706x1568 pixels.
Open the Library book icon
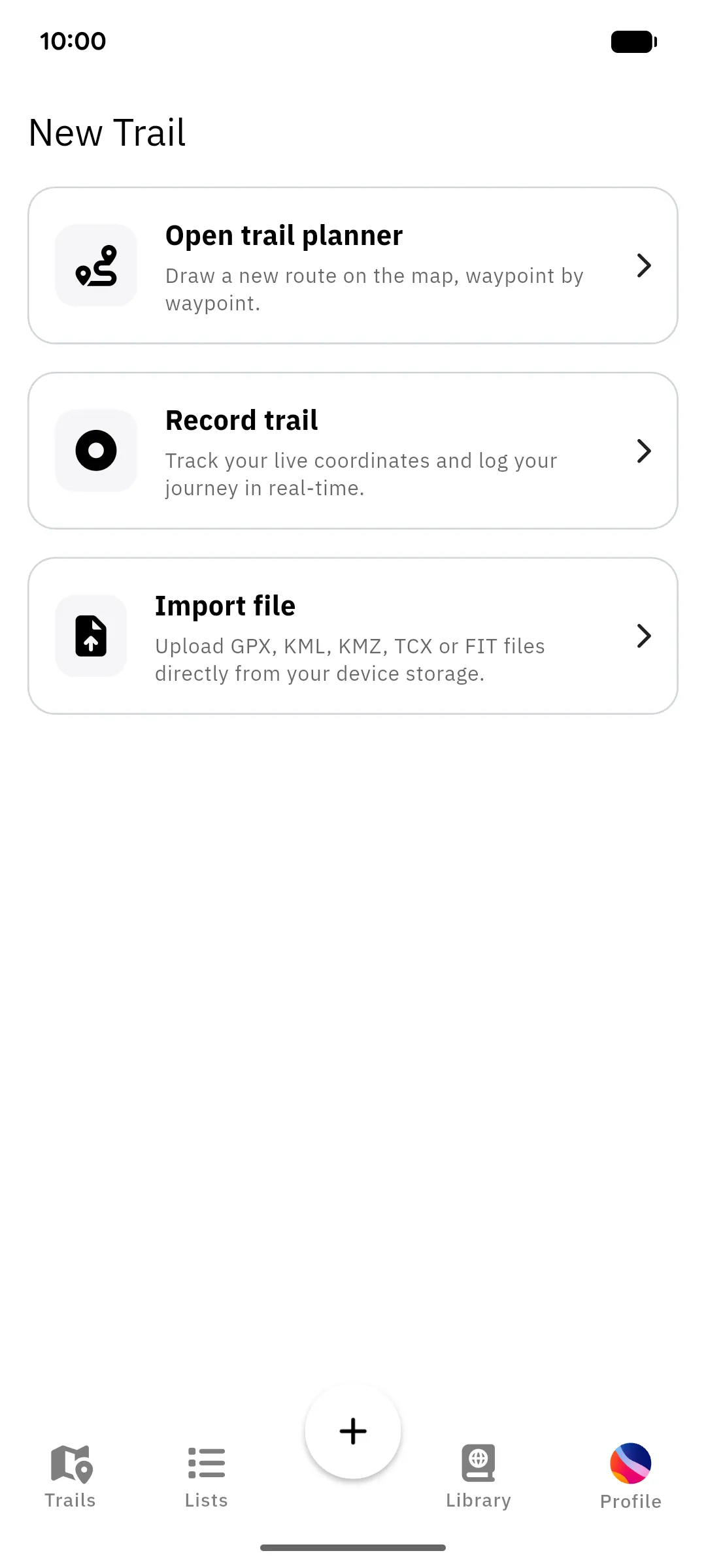coord(479,1463)
